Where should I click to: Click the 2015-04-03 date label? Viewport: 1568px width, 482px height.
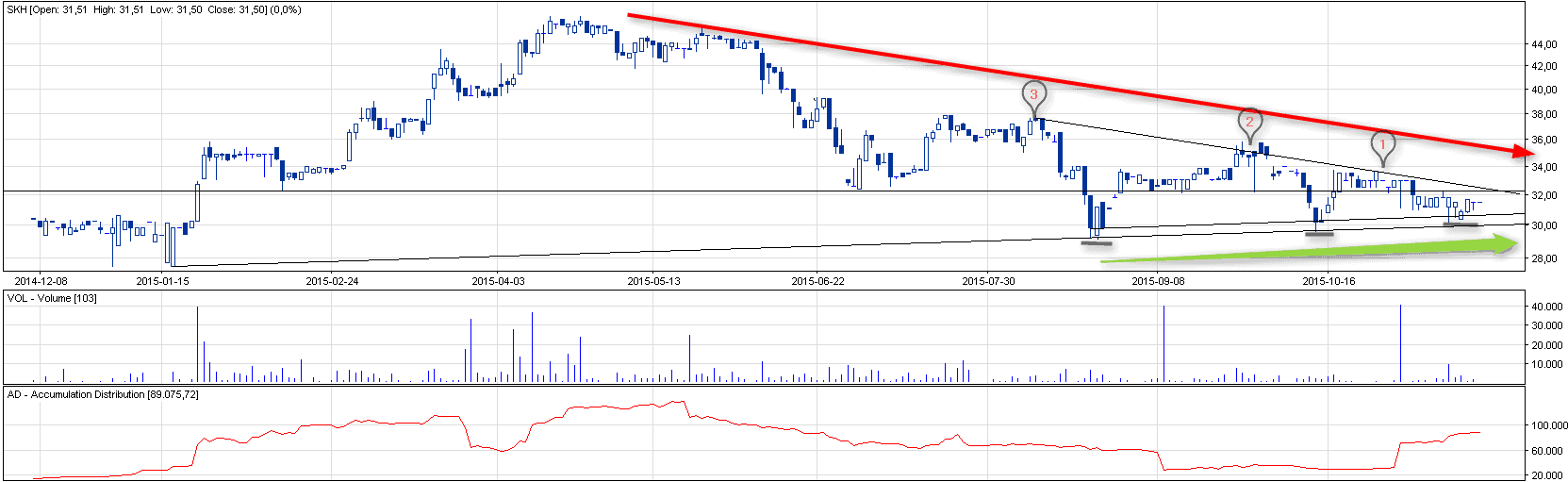[x=498, y=281]
